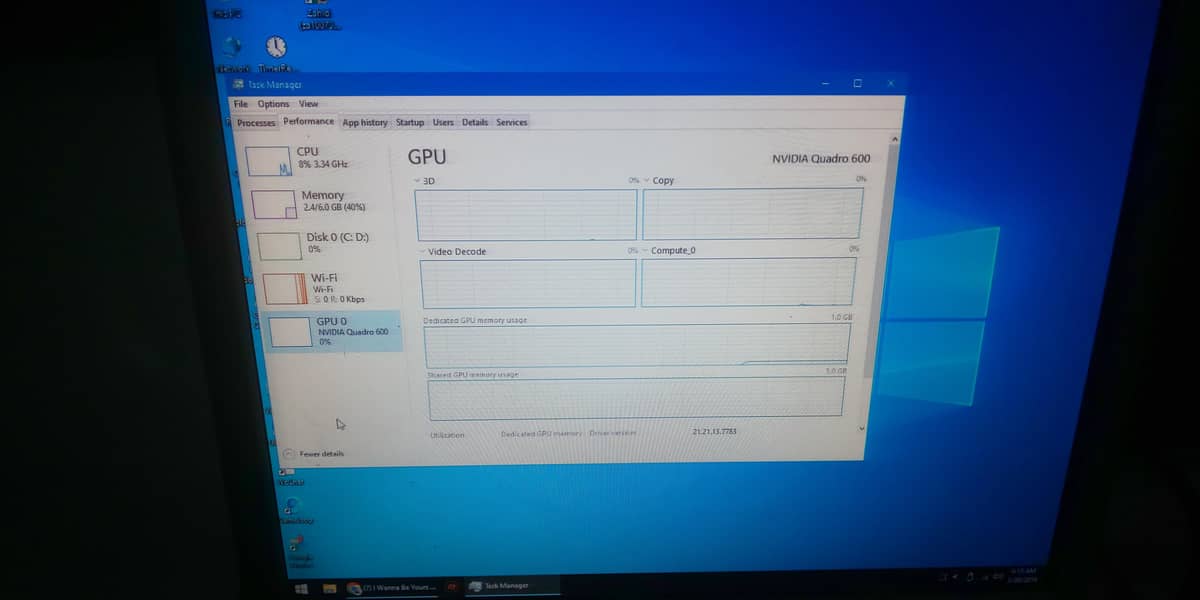The image size is (1200, 600).
Task: Open File Explorer from the taskbar
Action: click(x=328, y=588)
